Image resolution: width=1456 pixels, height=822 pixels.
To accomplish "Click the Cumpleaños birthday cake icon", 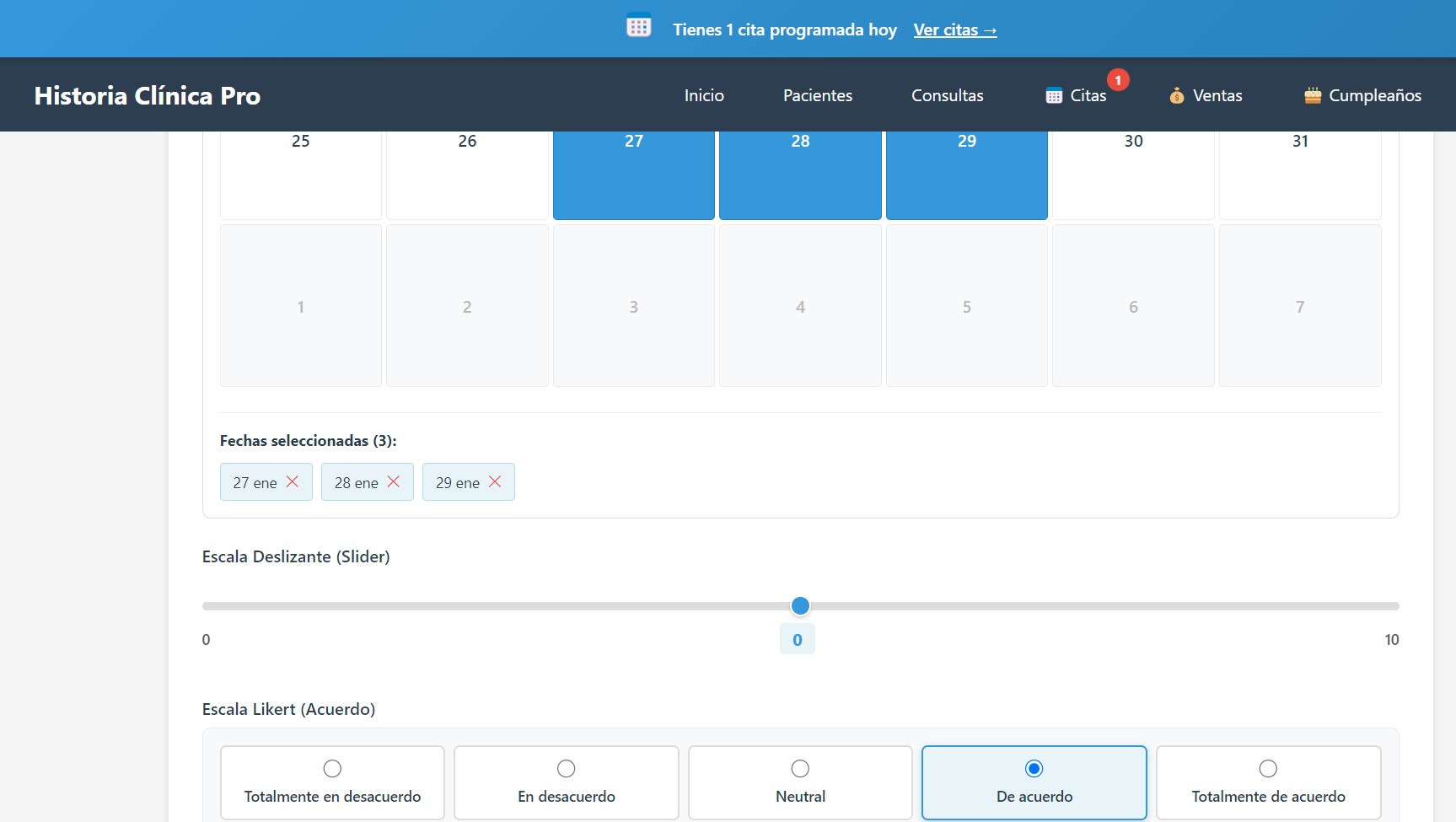I will click(1312, 95).
